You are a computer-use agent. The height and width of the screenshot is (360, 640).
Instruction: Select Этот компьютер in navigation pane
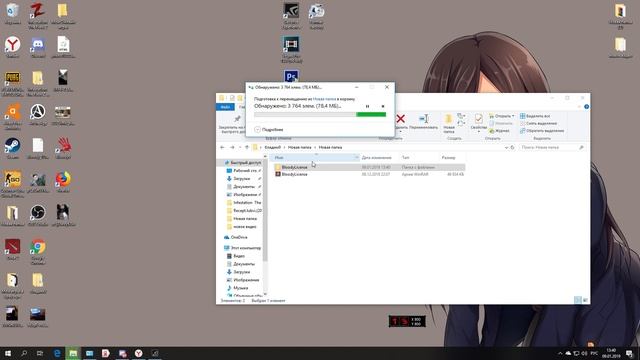tap(242, 248)
